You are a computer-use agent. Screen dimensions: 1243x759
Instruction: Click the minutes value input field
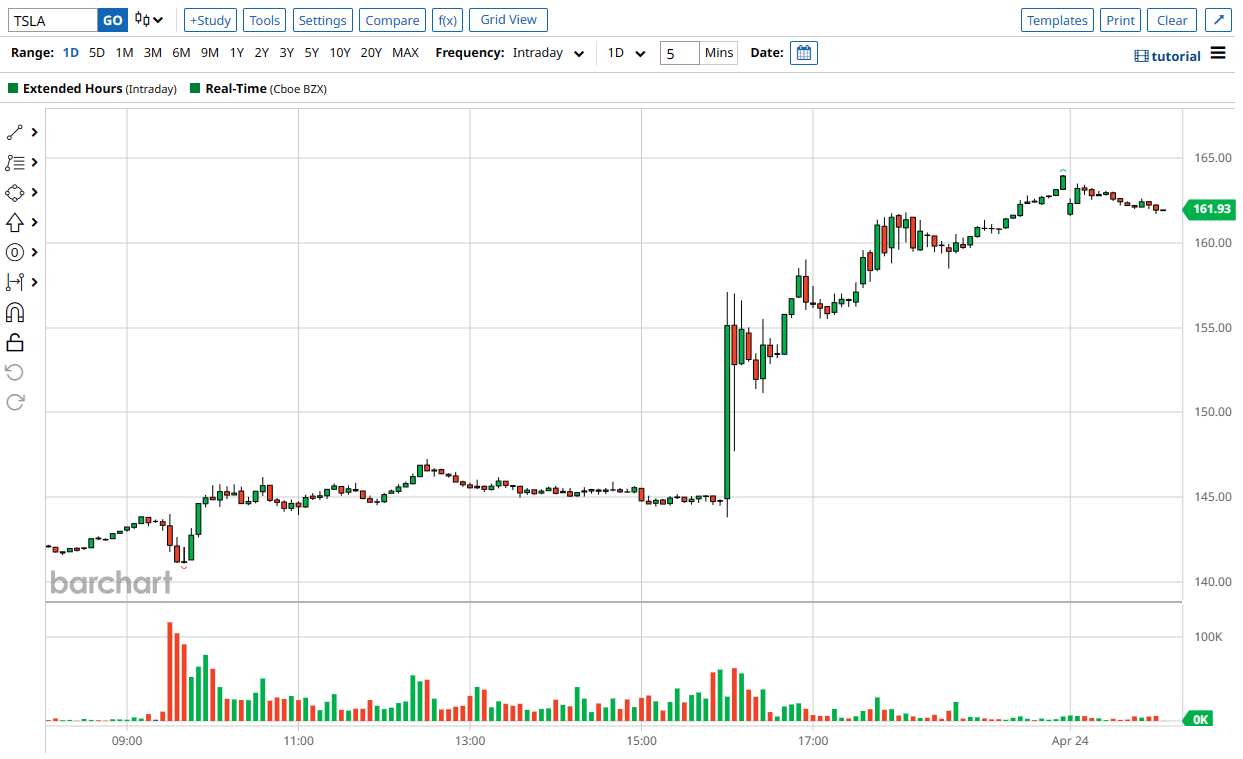tap(679, 53)
